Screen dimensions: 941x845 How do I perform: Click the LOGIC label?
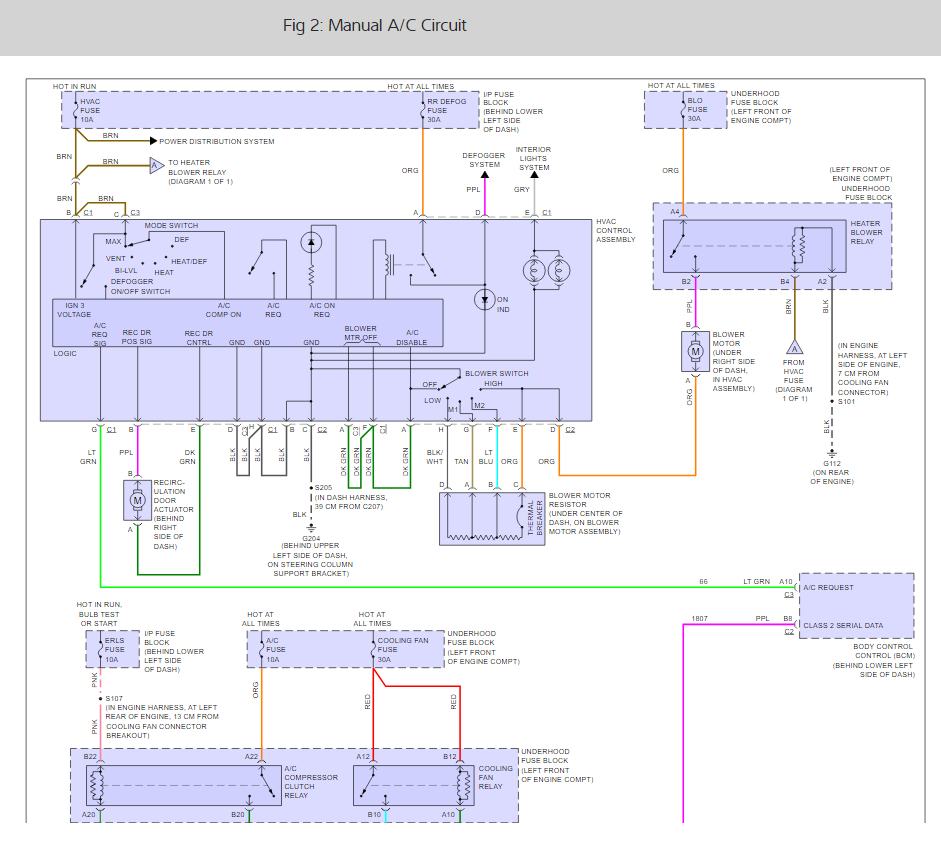coord(65,353)
